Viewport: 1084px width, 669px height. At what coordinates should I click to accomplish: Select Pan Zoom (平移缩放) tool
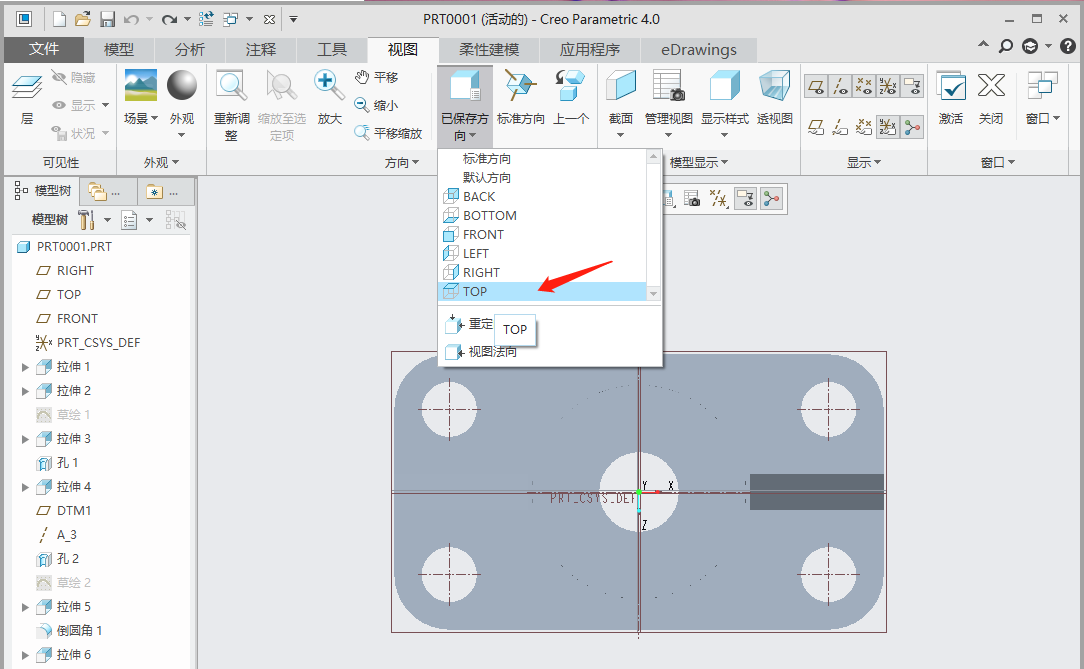[389, 133]
